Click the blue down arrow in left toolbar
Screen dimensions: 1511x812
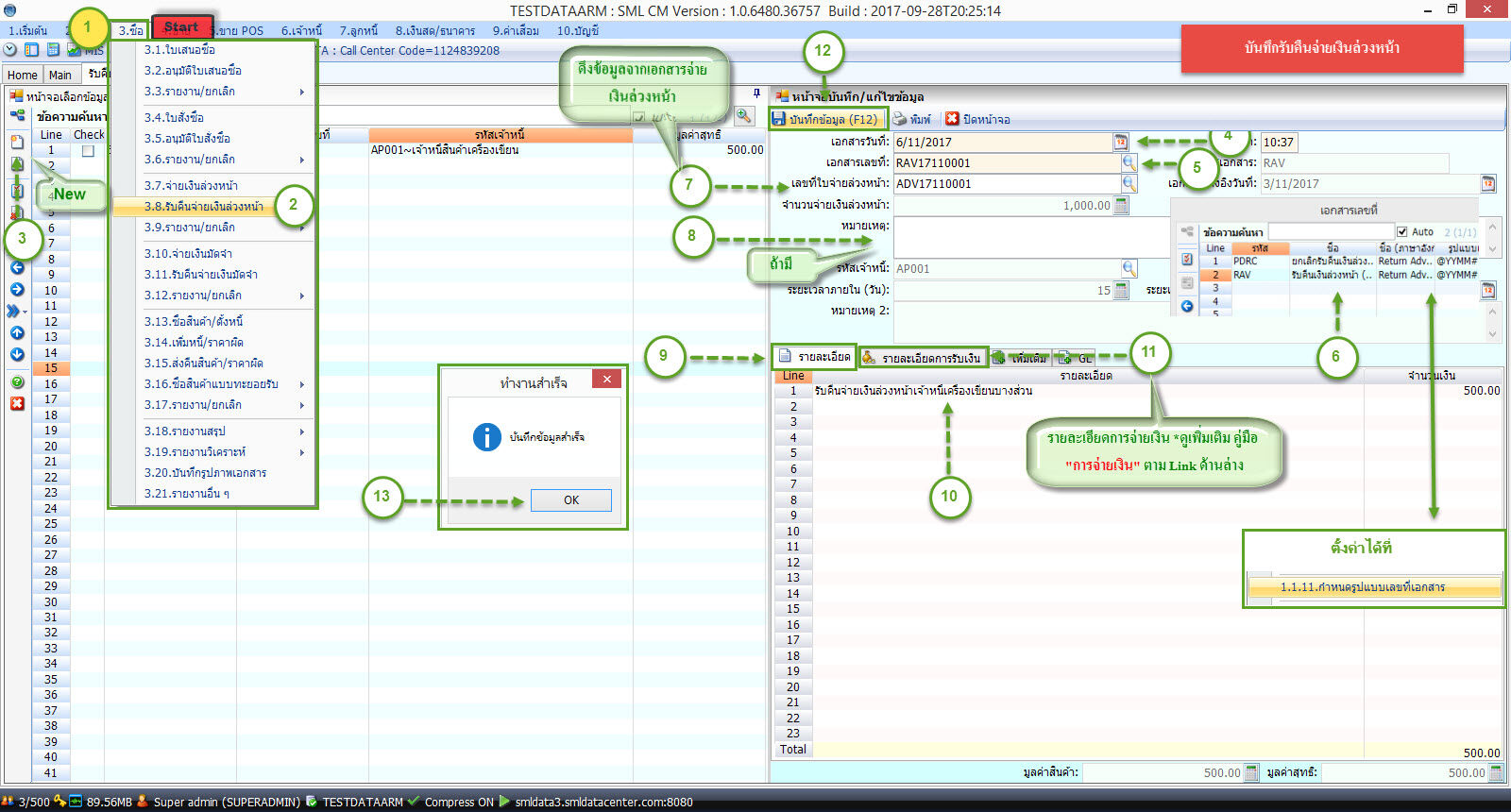click(17, 354)
